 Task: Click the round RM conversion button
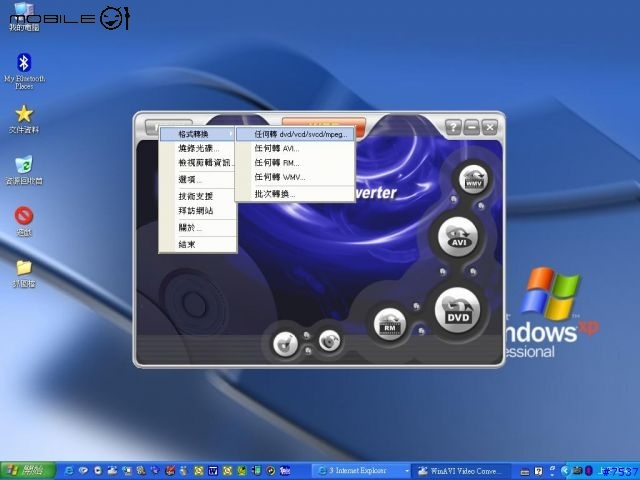pos(390,324)
